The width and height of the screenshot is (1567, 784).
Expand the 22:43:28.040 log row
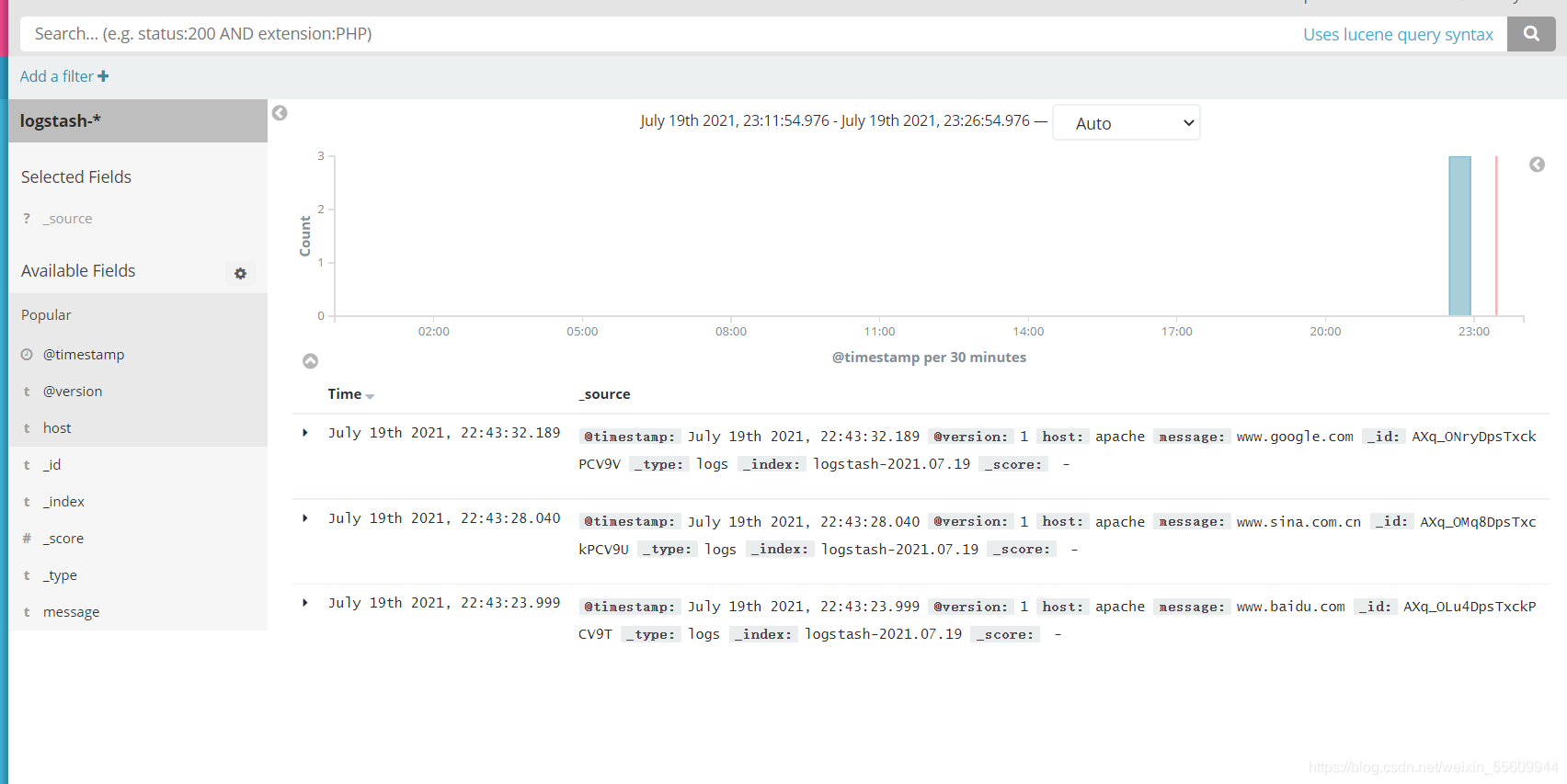tap(305, 518)
